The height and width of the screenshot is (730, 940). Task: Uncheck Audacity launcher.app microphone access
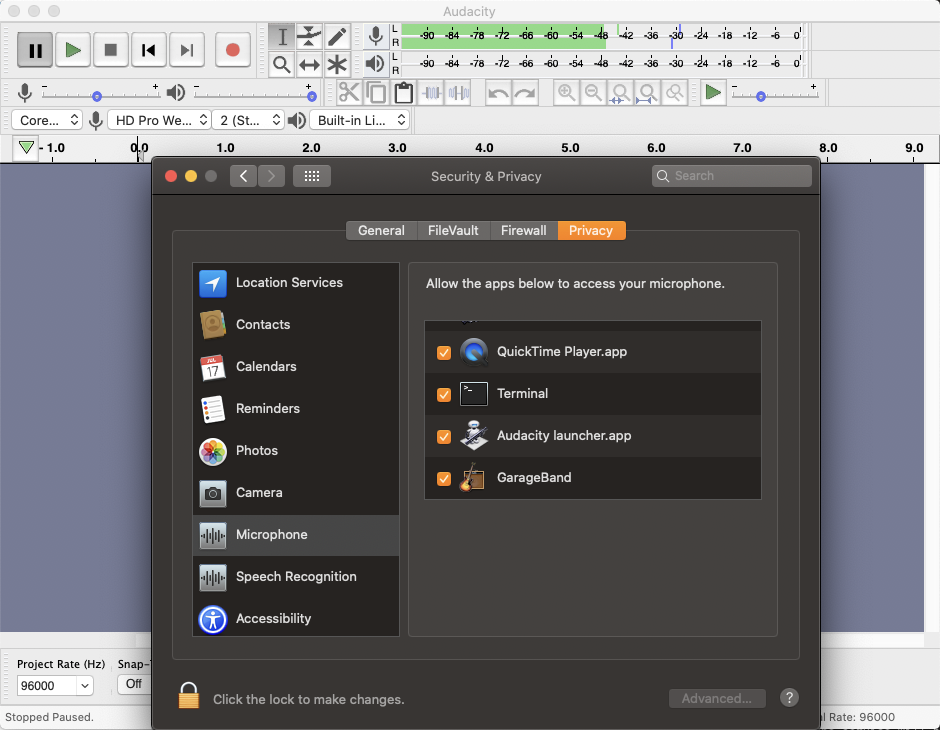click(x=444, y=436)
